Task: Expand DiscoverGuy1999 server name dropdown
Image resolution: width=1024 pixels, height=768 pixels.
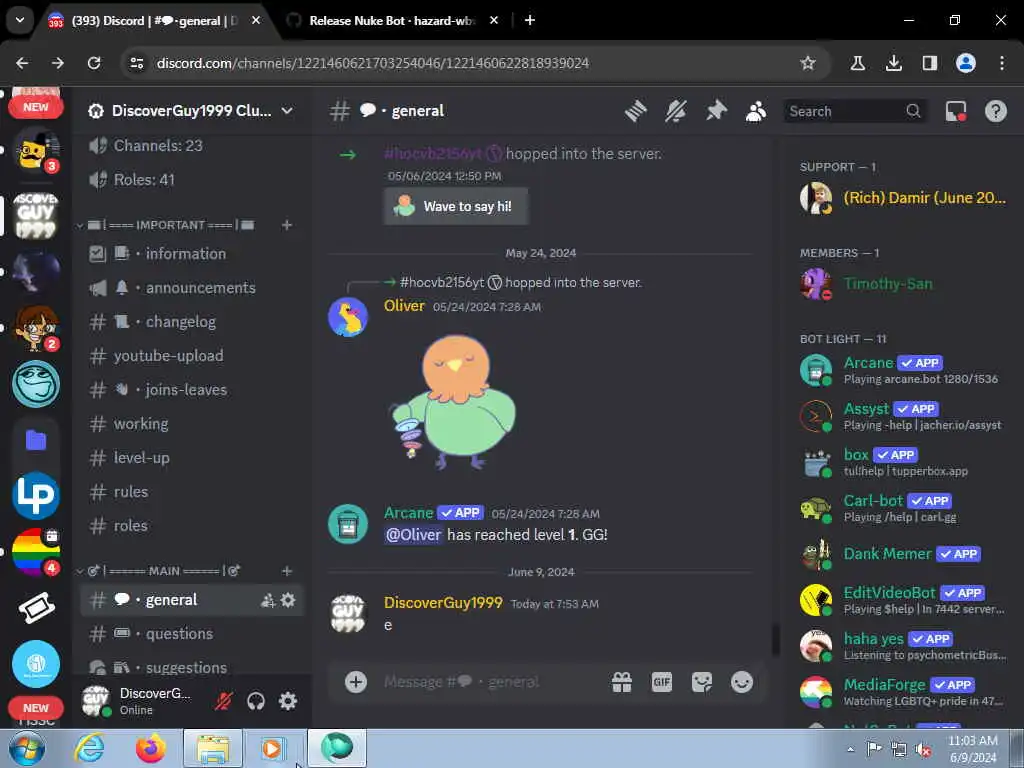Action: (287, 111)
